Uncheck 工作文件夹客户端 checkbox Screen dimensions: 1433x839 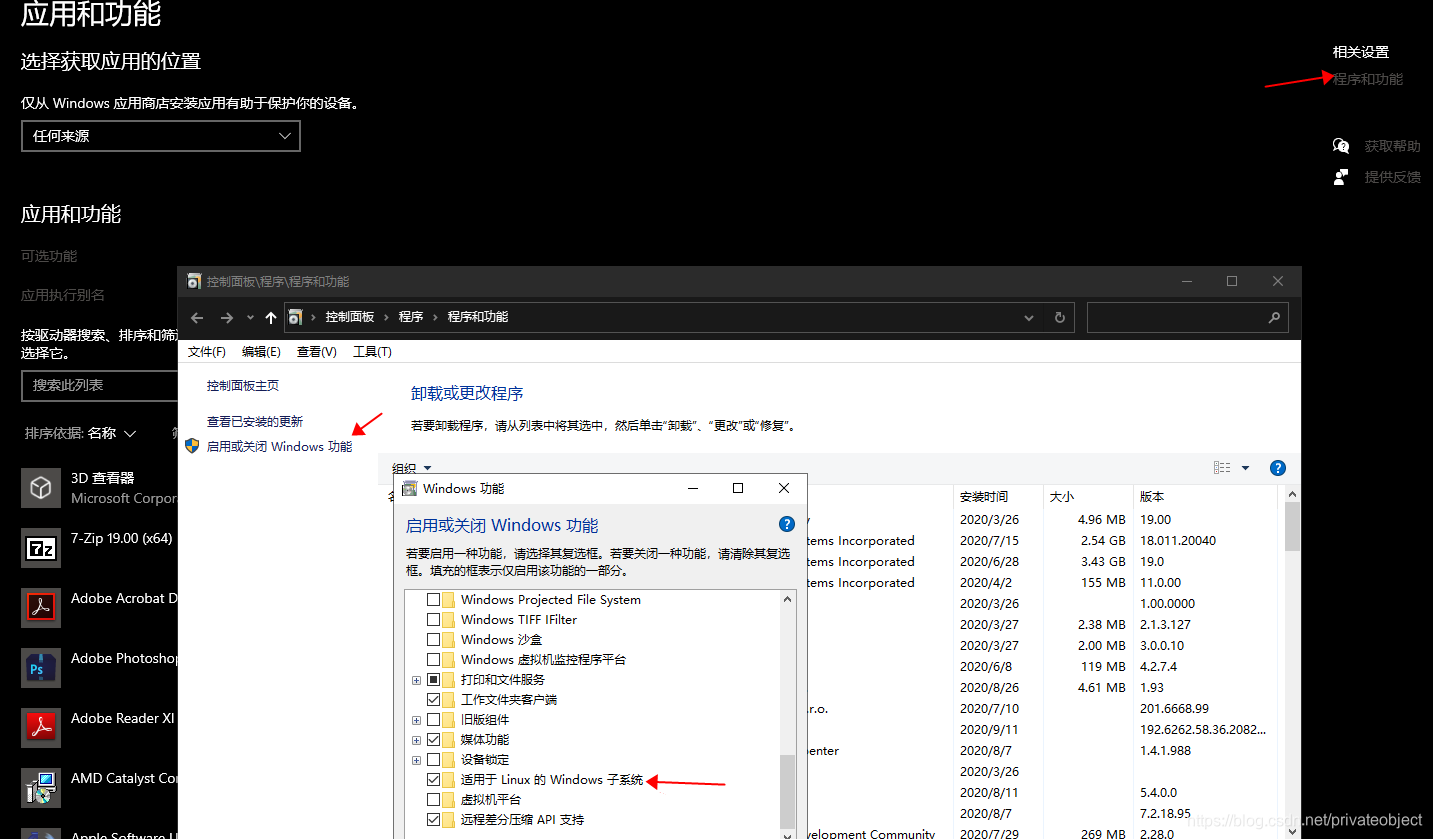434,700
